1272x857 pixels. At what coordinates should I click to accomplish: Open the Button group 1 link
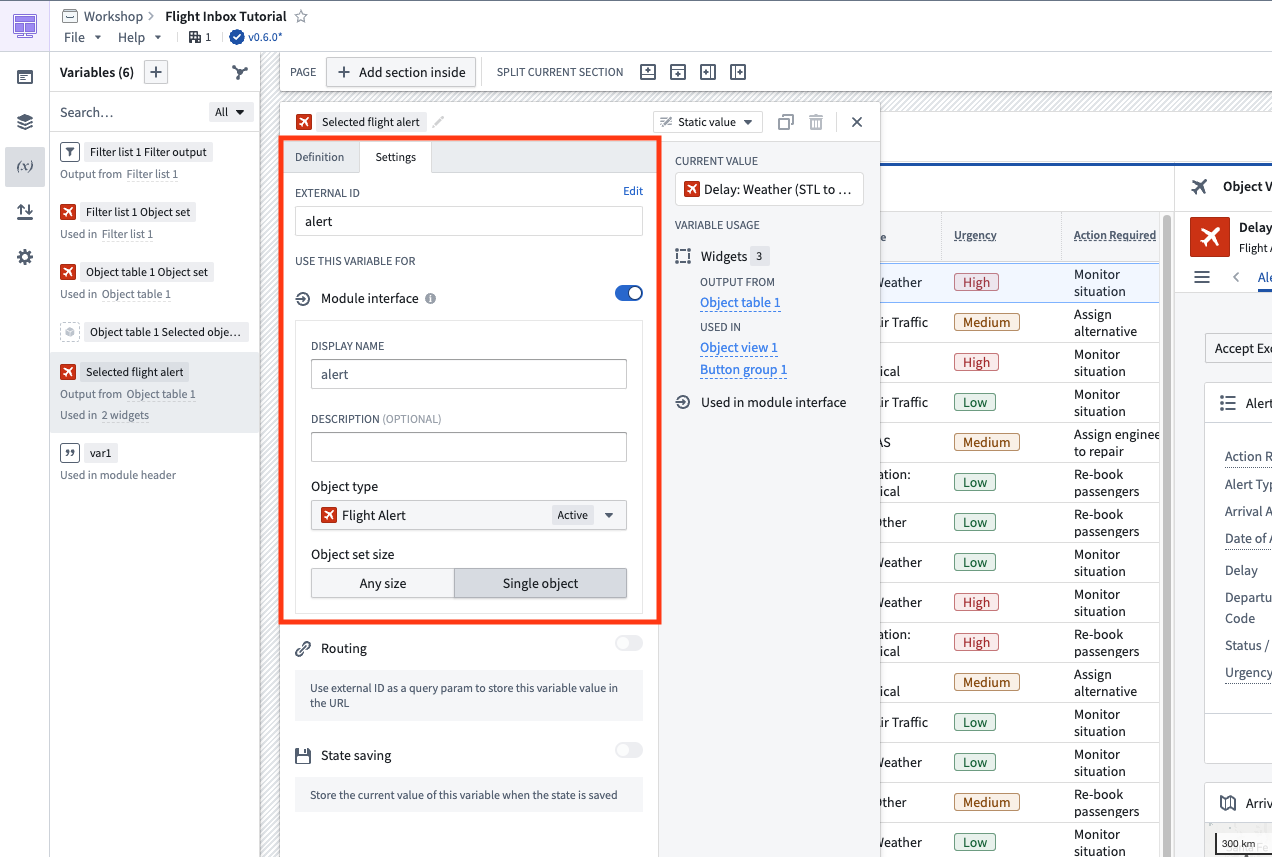[744, 370]
